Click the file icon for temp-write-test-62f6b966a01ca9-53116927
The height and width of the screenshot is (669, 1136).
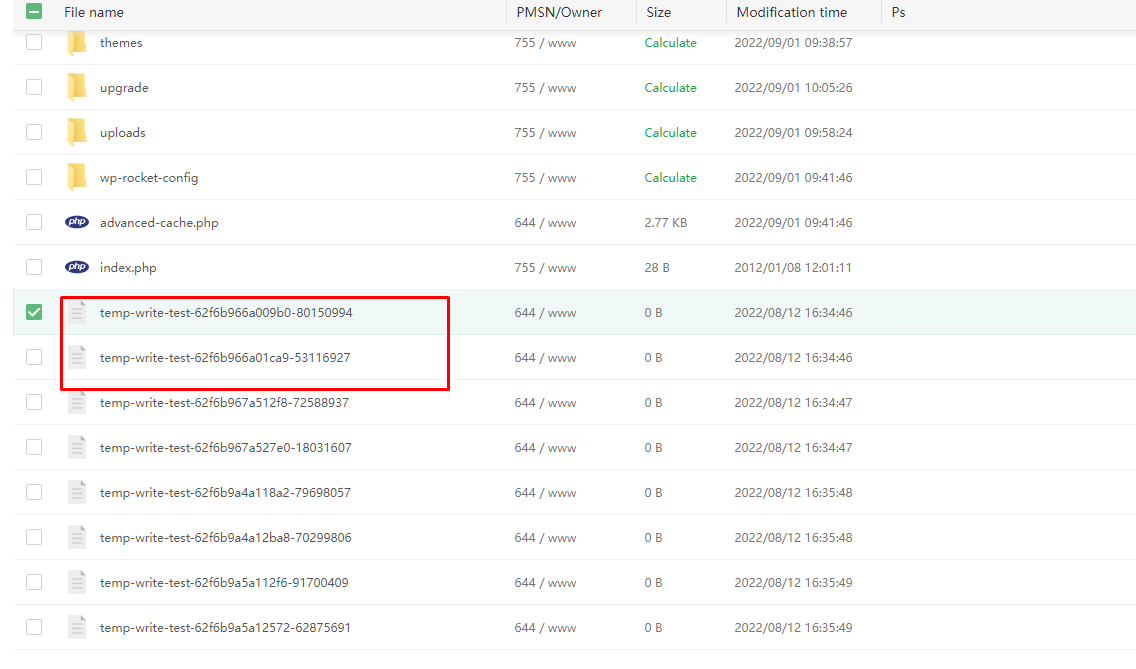click(x=77, y=357)
